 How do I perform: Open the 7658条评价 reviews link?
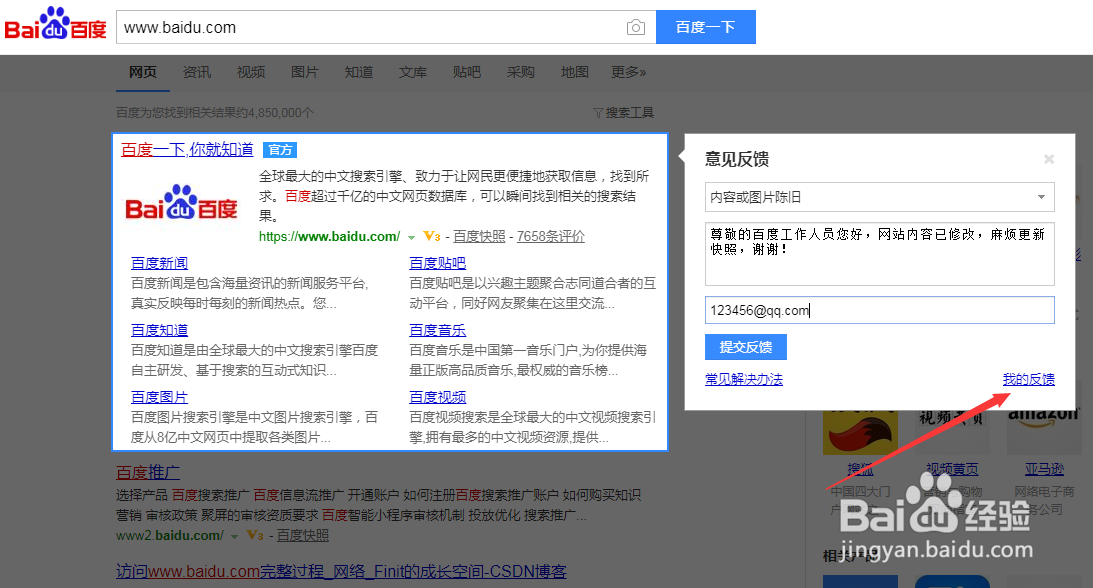pos(551,236)
